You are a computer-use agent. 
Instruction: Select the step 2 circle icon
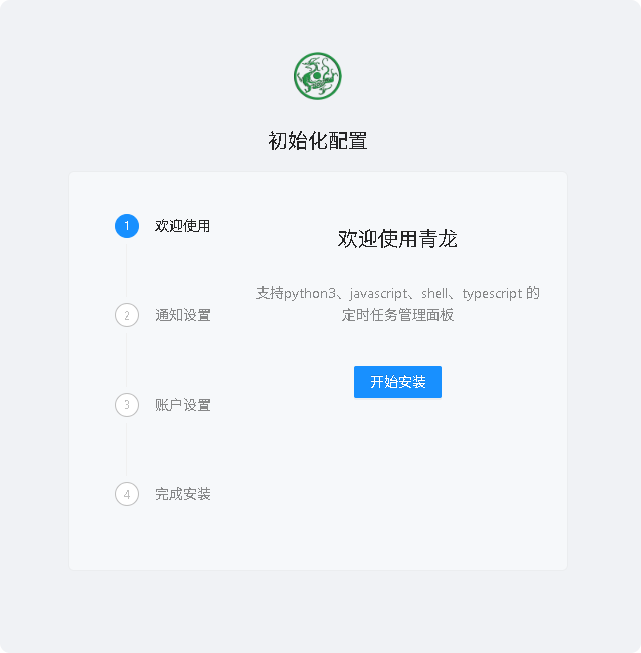[x=127, y=315]
